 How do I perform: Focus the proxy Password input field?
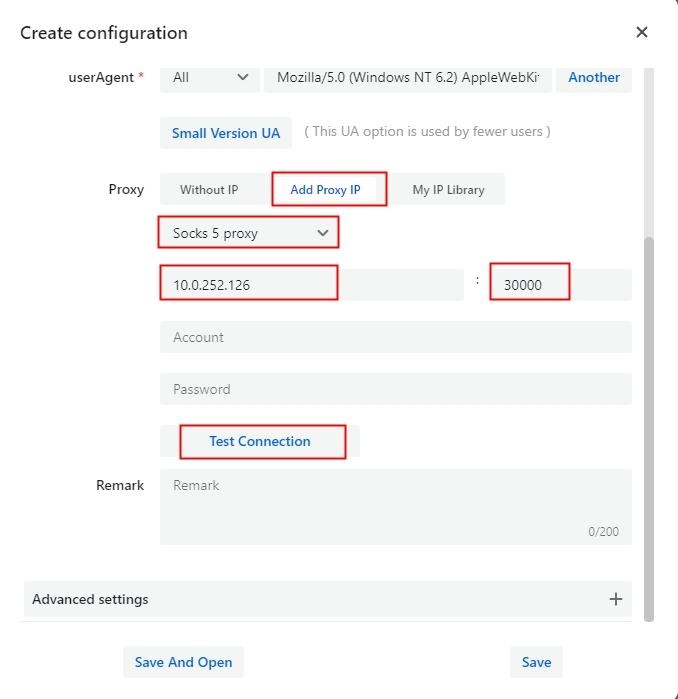pos(395,389)
